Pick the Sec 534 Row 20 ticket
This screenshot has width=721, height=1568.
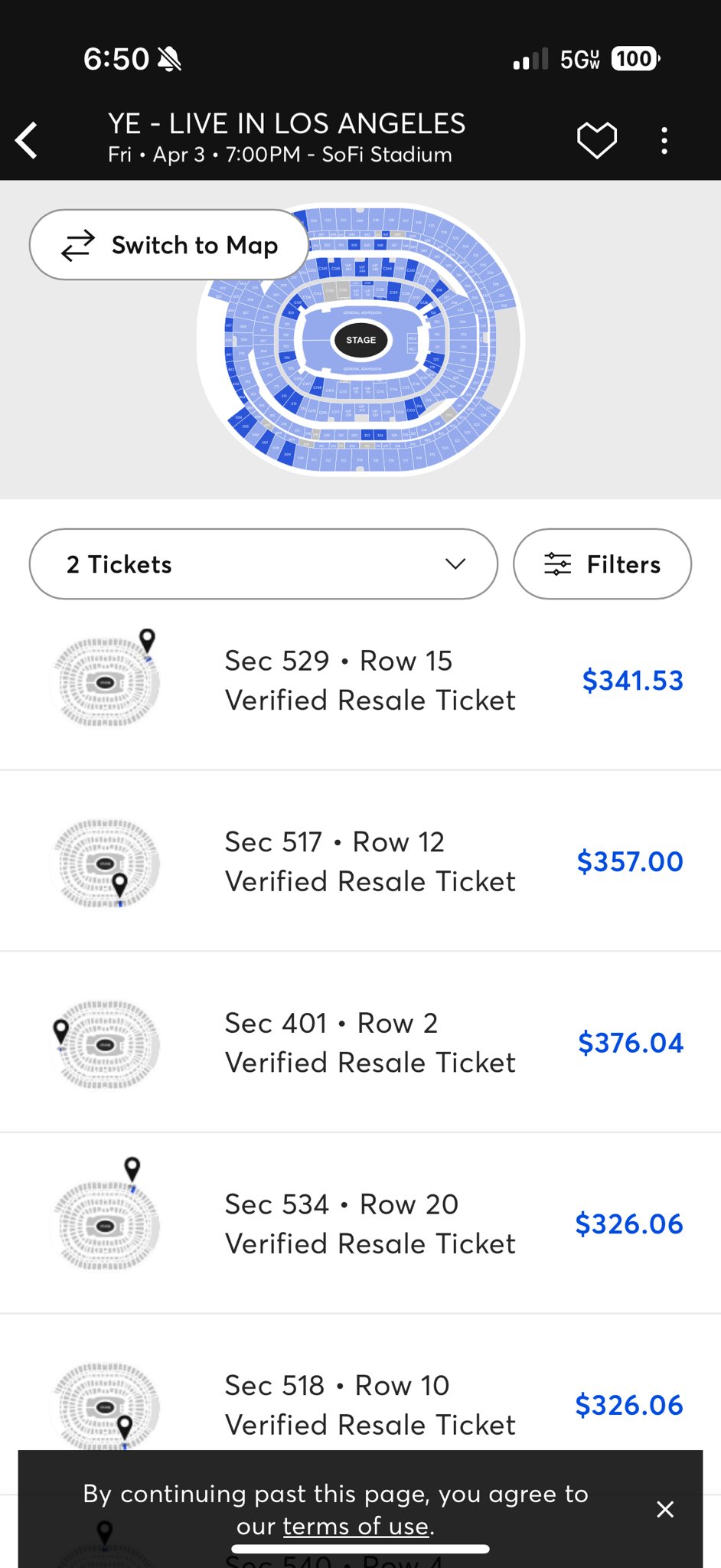(370, 1223)
